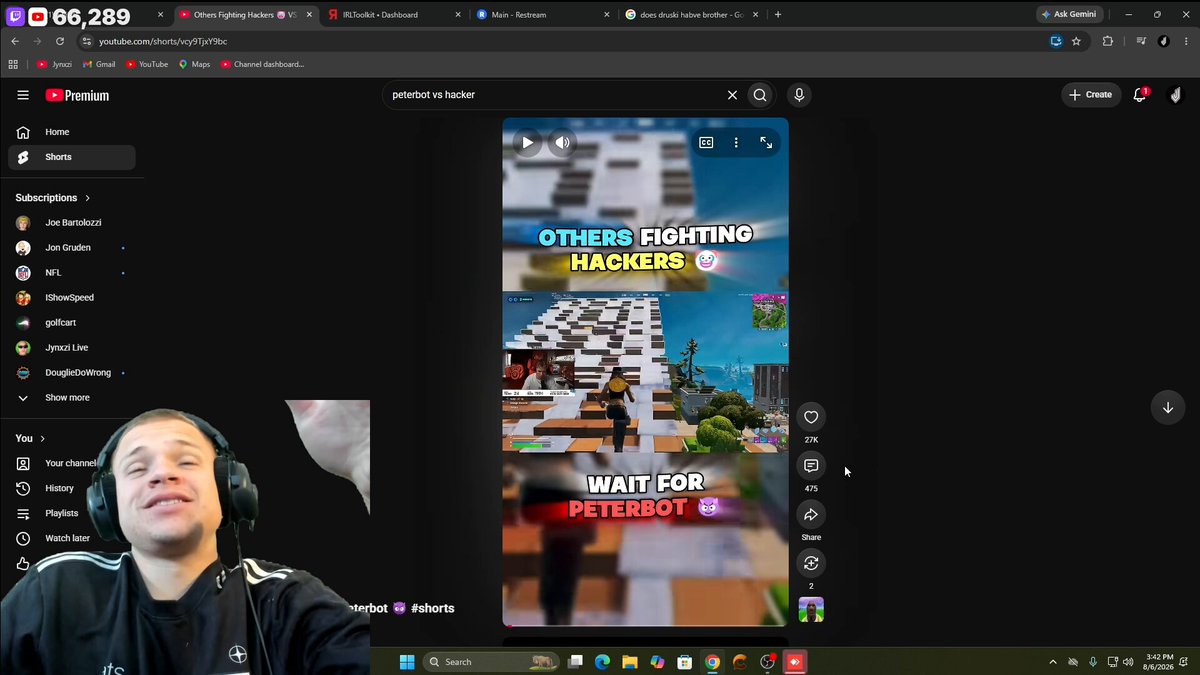Image resolution: width=1200 pixels, height=675 pixels.
Task: Go to Home in sidebar
Action: click(x=72, y=132)
